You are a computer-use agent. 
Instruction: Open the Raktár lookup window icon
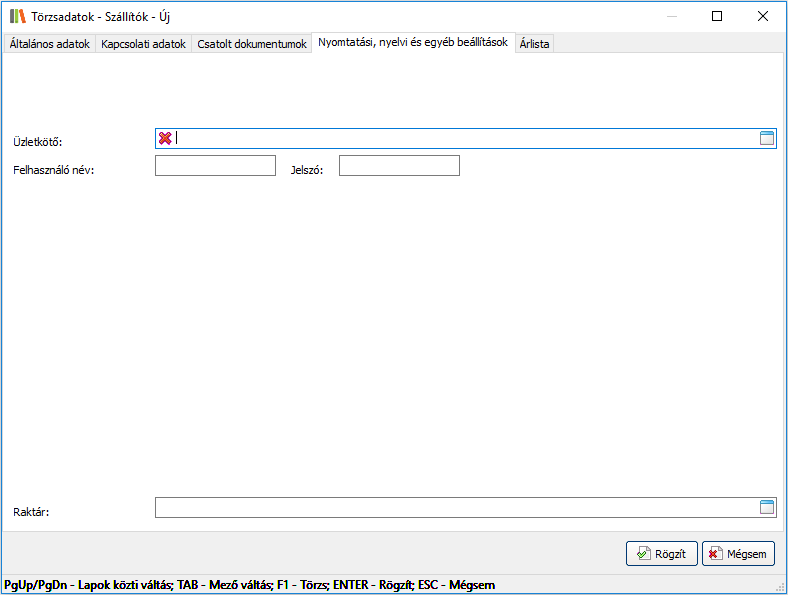(767, 508)
